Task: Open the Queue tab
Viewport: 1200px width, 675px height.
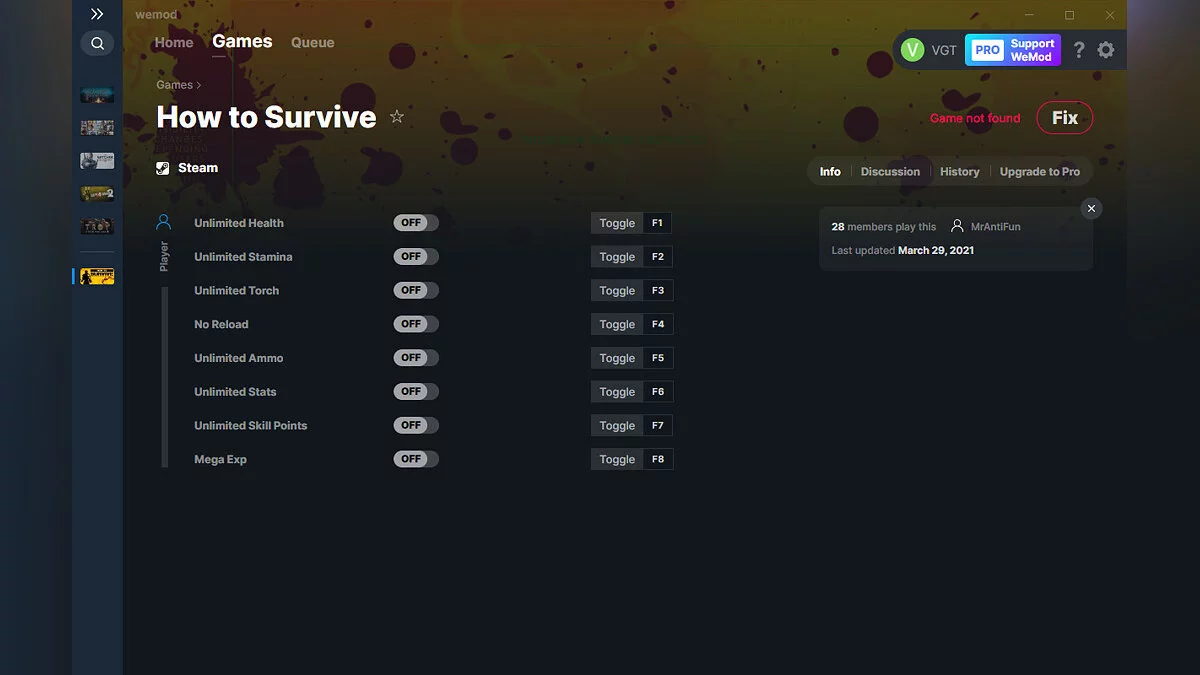Action: coord(312,43)
